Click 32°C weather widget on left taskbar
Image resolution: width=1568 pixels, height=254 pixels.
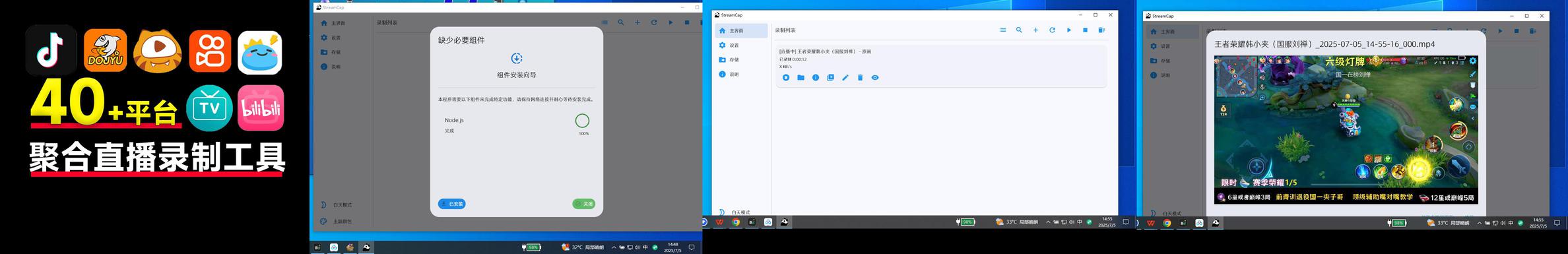pyautogui.click(x=582, y=247)
